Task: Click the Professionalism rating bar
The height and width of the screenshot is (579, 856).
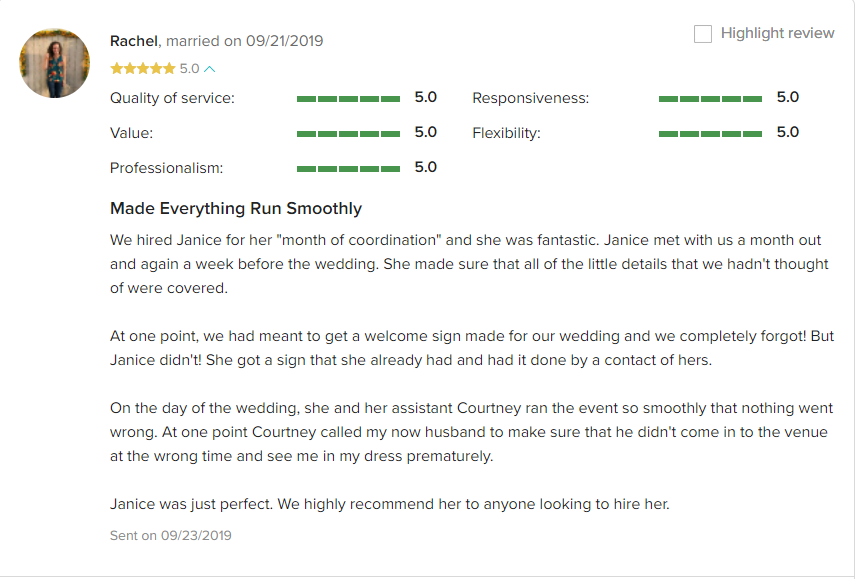Action: pyautogui.click(x=348, y=169)
